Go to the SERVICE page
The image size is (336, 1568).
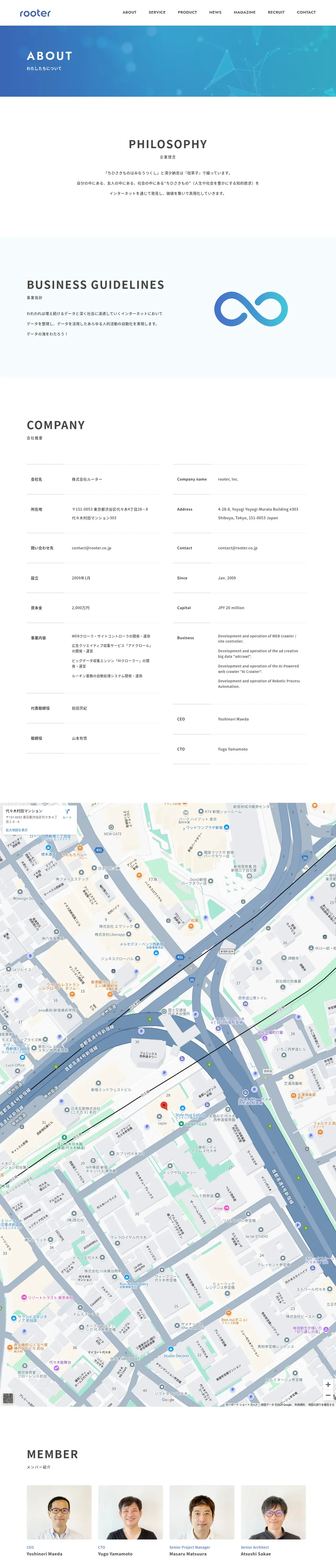[x=157, y=12]
